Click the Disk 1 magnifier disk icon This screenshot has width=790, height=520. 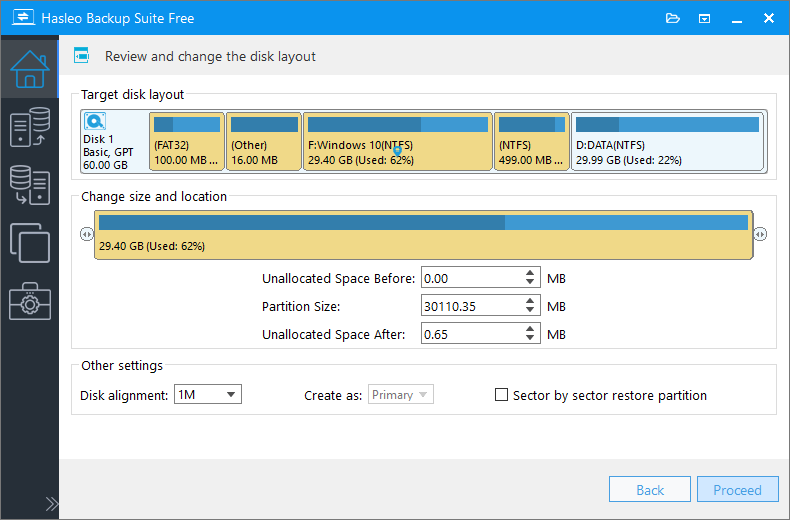pos(95,121)
